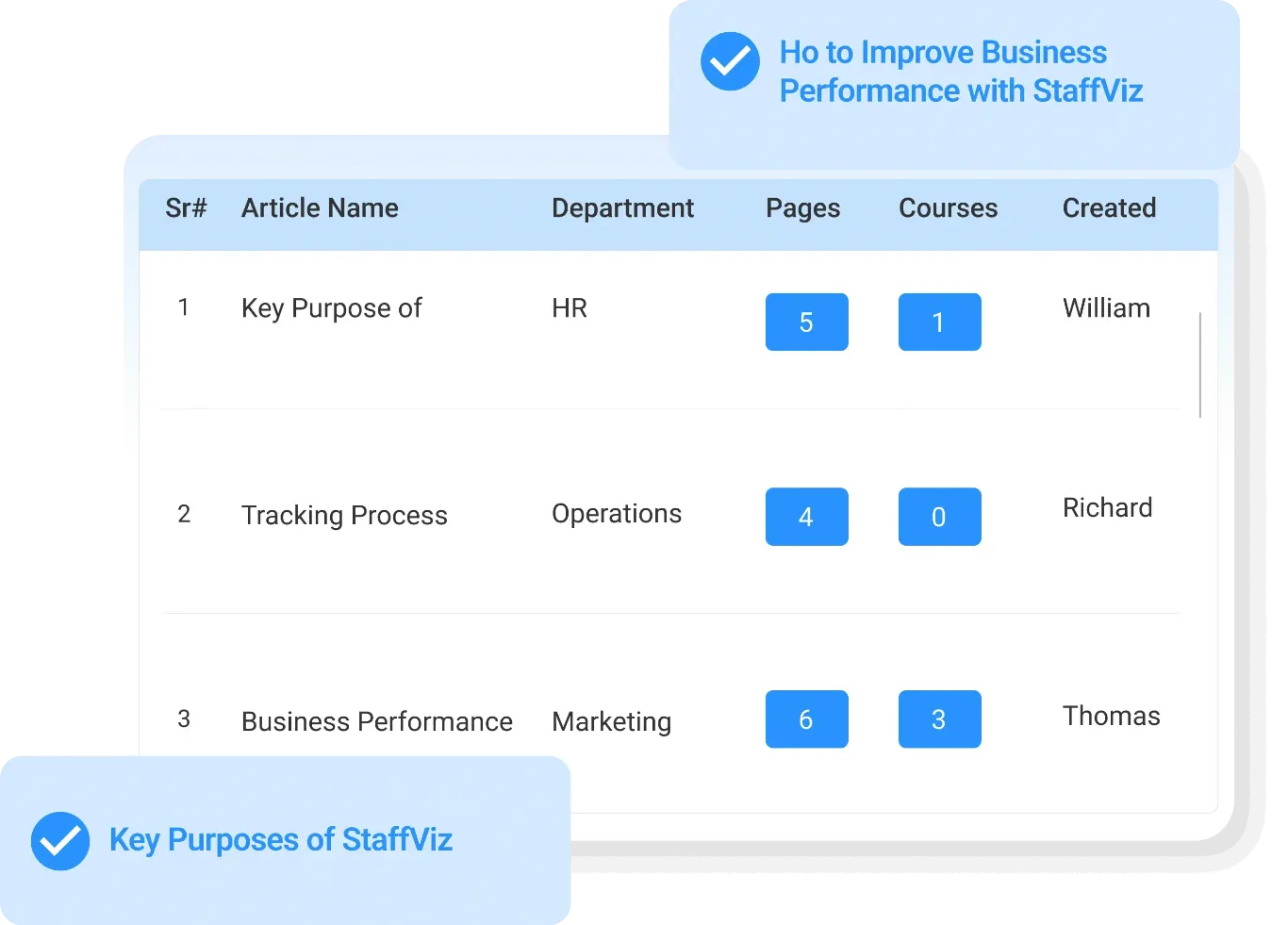Click the courses badge 0 in Operations row
The width and height of the screenshot is (1288, 925).
(x=939, y=517)
